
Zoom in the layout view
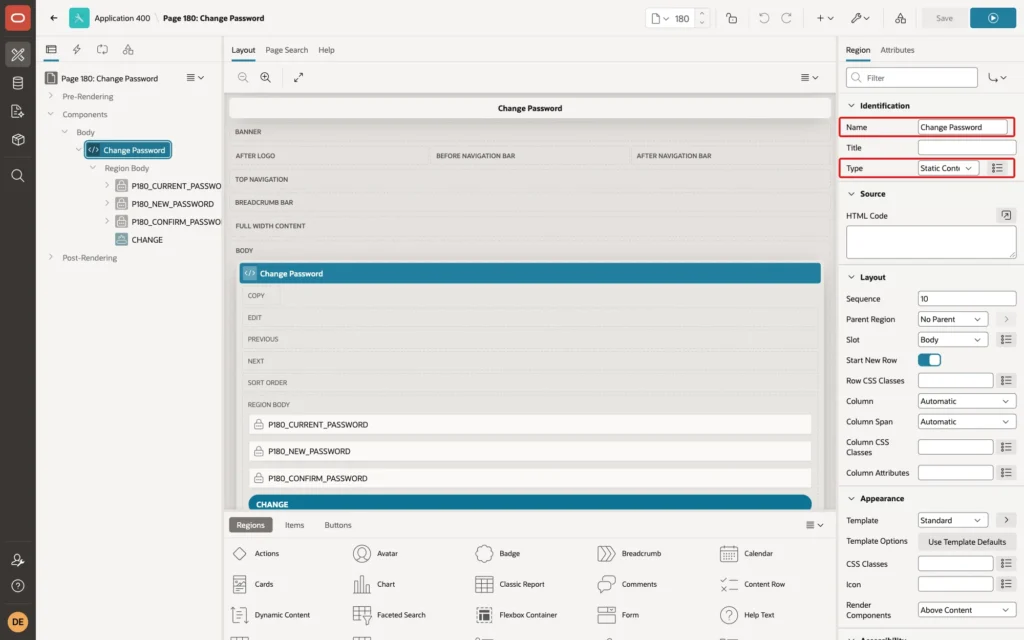pyautogui.click(x=266, y=77)
